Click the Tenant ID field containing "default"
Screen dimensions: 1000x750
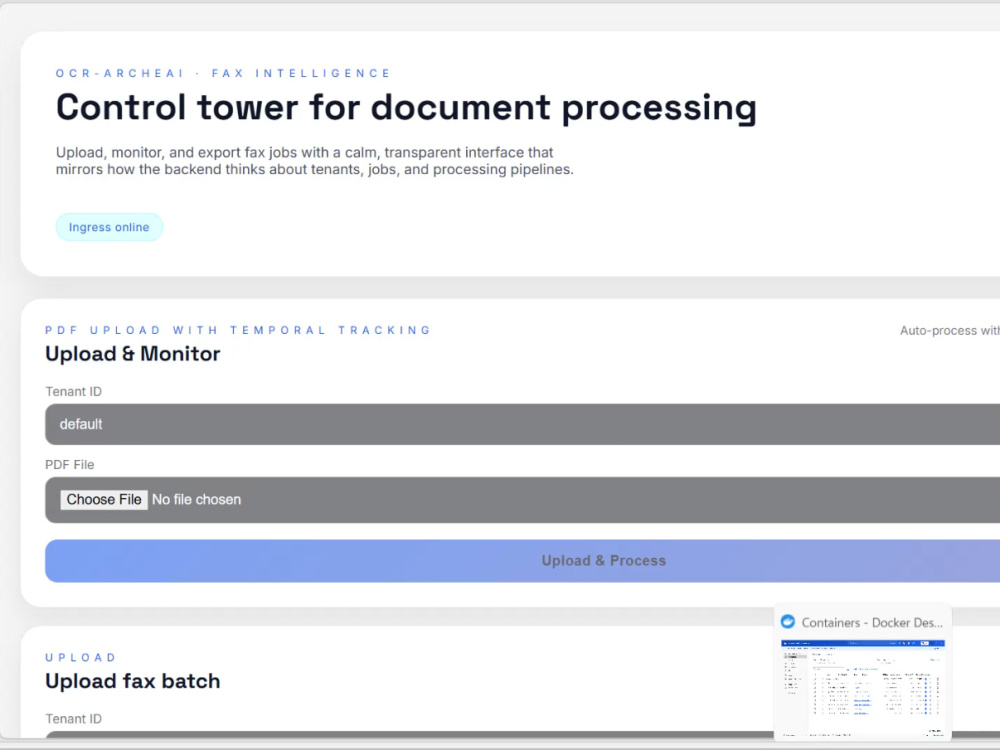[522, 424]
